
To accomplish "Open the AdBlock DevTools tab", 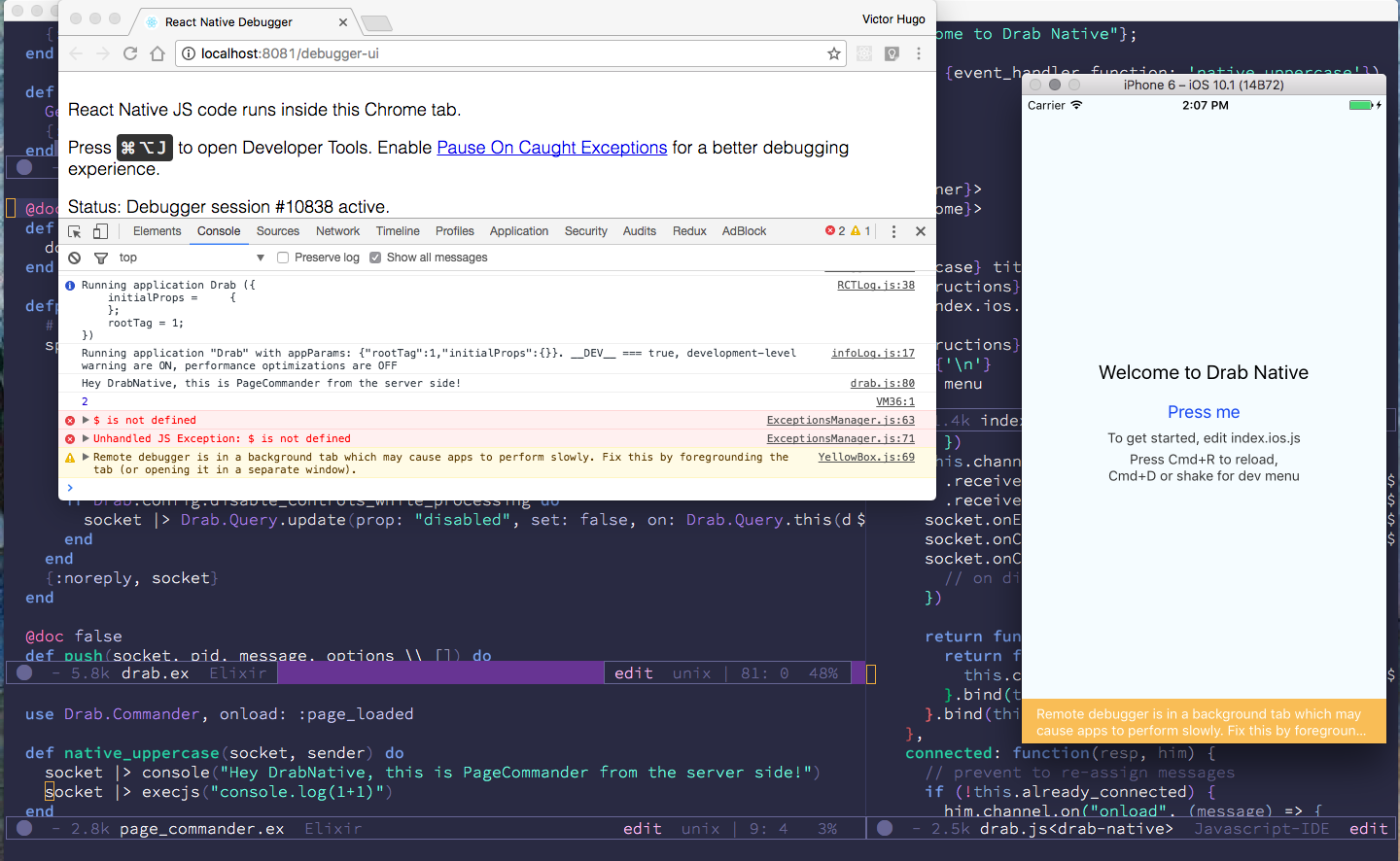I will pos(744,231).
